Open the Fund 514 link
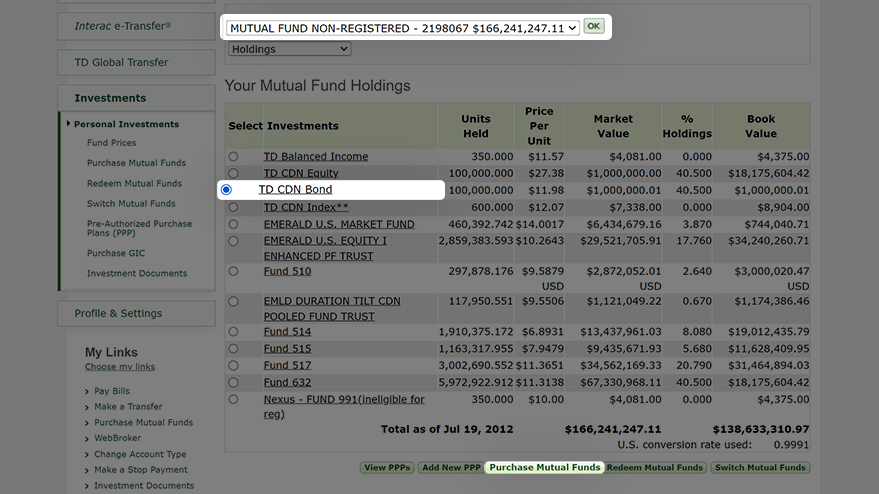This screenshot has height=494, width=879. [x=288, y=332]
